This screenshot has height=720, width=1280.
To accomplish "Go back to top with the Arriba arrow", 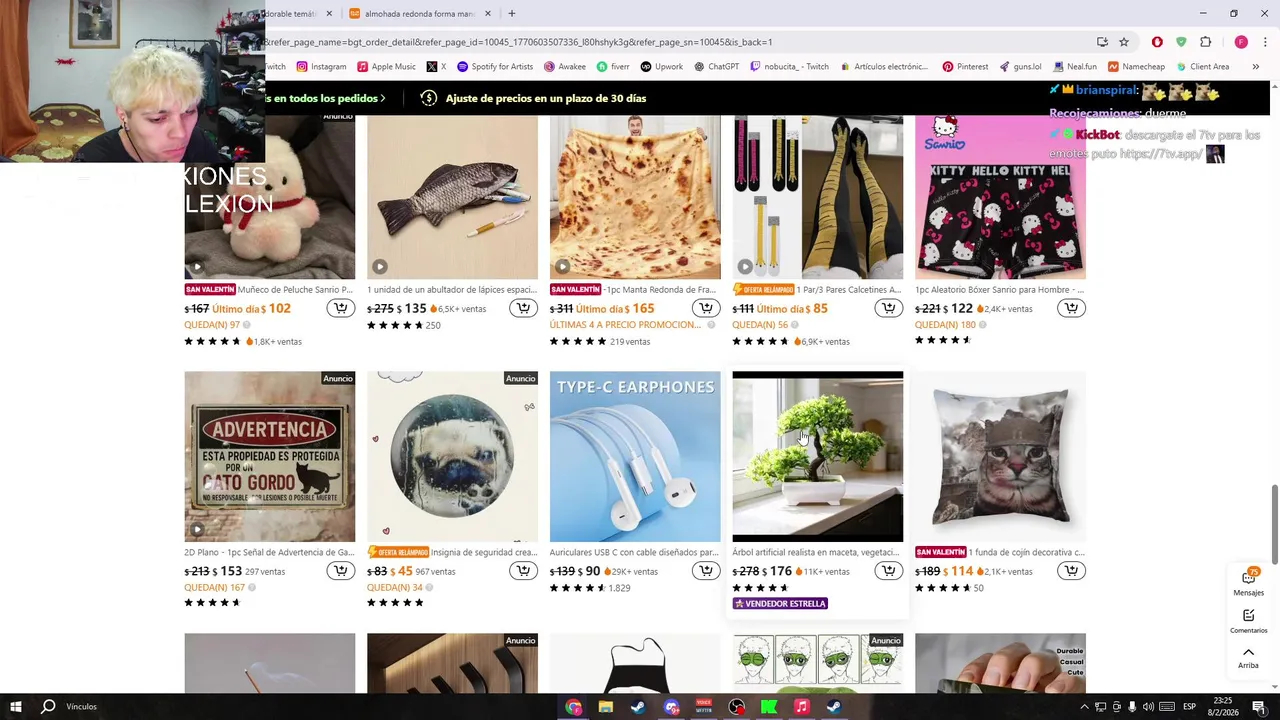I will tap(1248, 657).
